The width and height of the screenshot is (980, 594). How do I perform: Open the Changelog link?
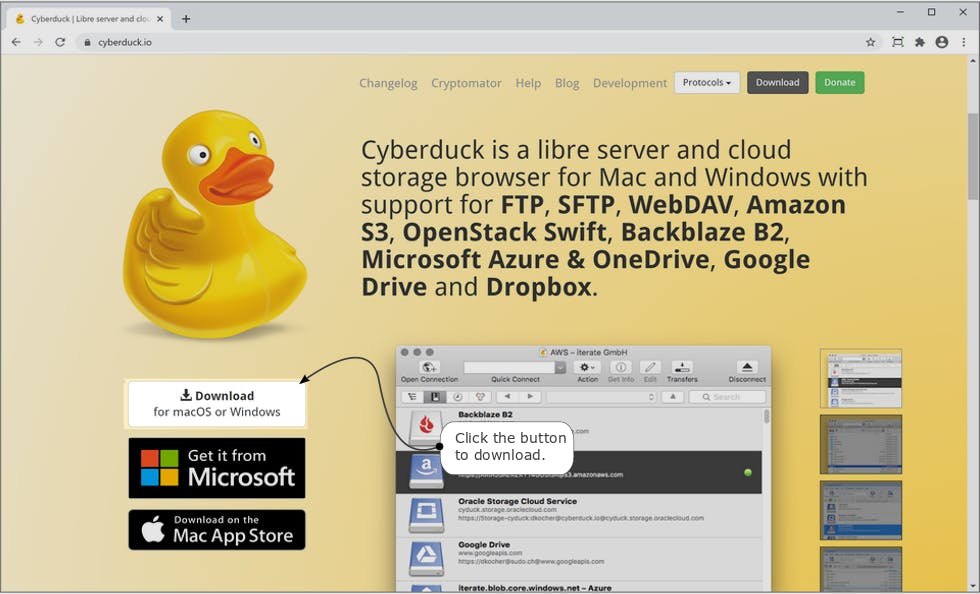(x=388, y=83)
